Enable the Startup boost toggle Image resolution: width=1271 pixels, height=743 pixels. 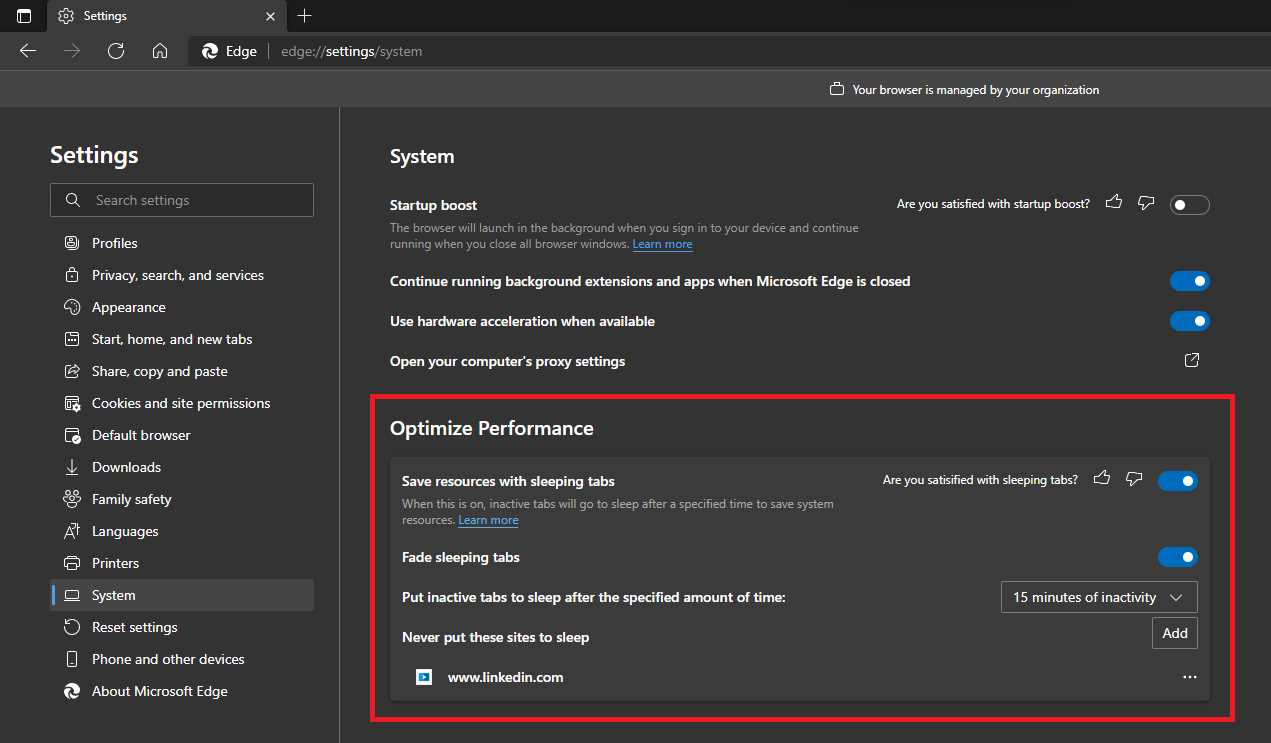1189,203
